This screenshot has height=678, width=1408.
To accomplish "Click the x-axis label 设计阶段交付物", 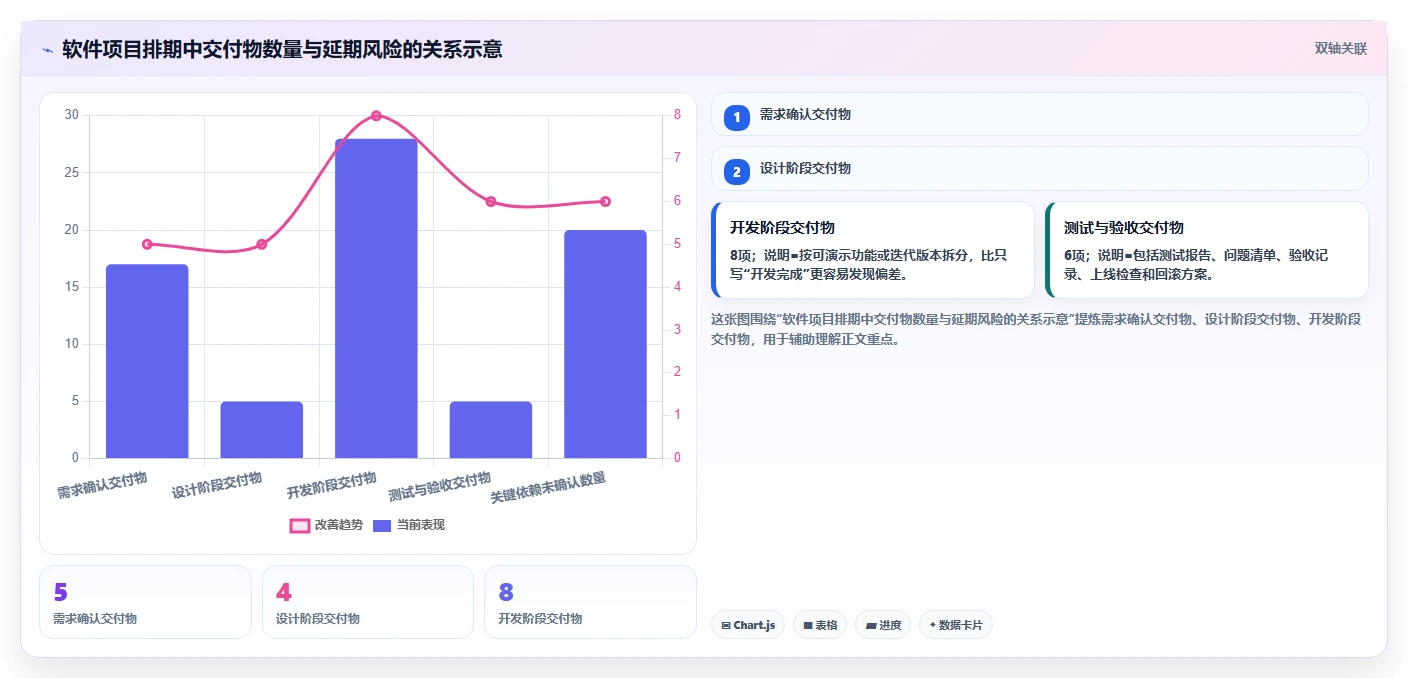I will (x=217, y=486).
